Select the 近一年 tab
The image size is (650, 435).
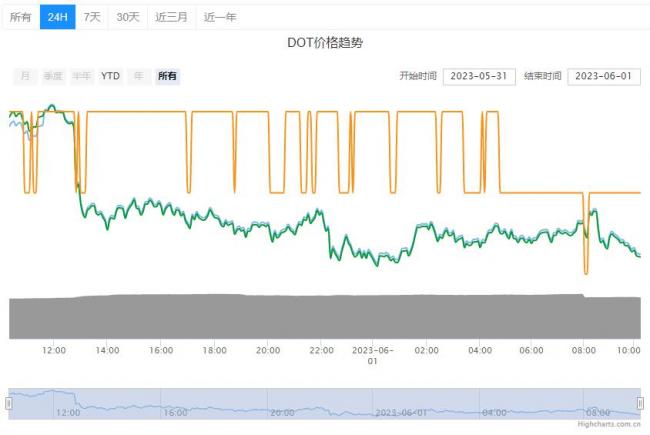click(220, 17)
